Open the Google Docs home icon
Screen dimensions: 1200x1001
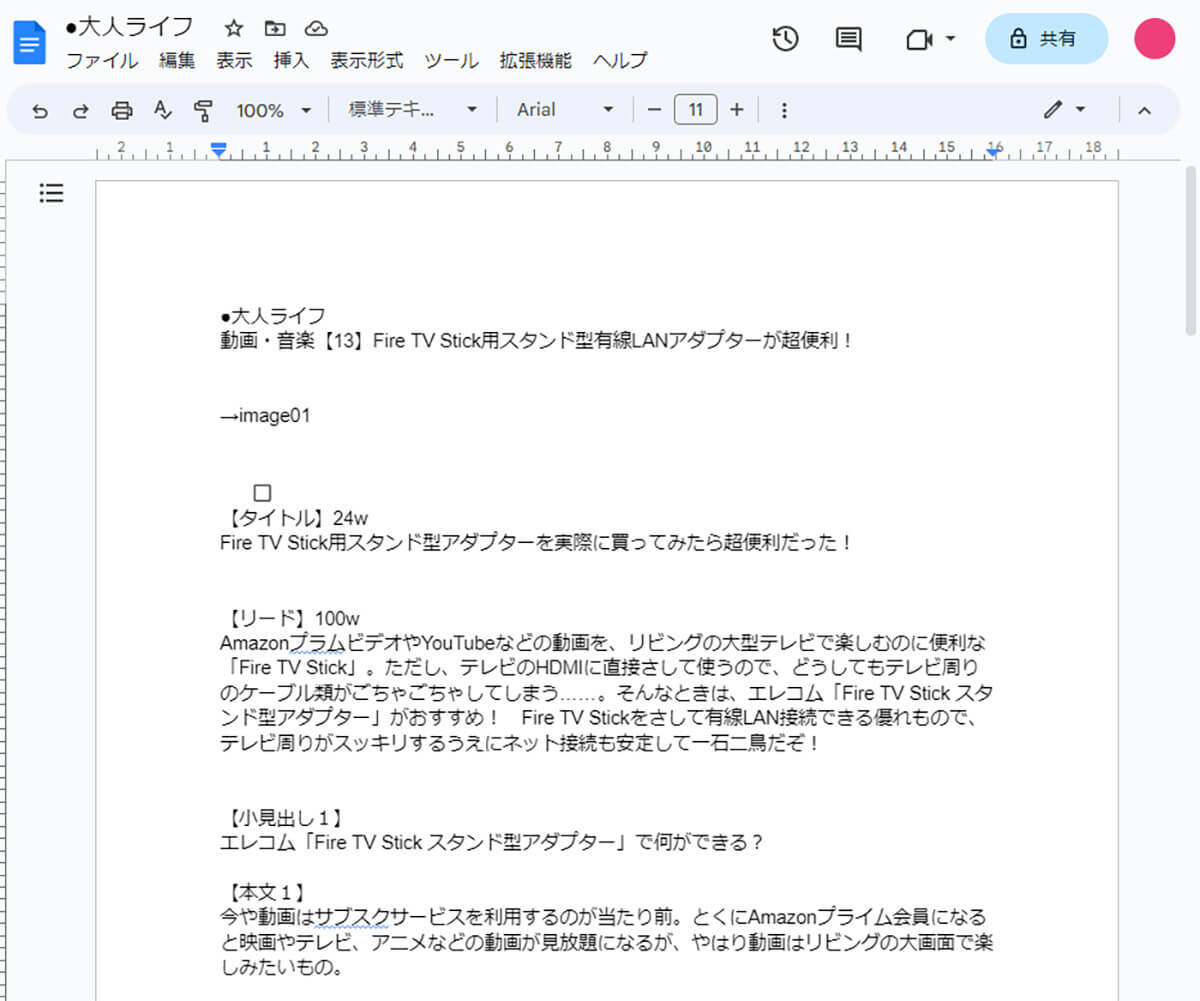coord(30,43)
